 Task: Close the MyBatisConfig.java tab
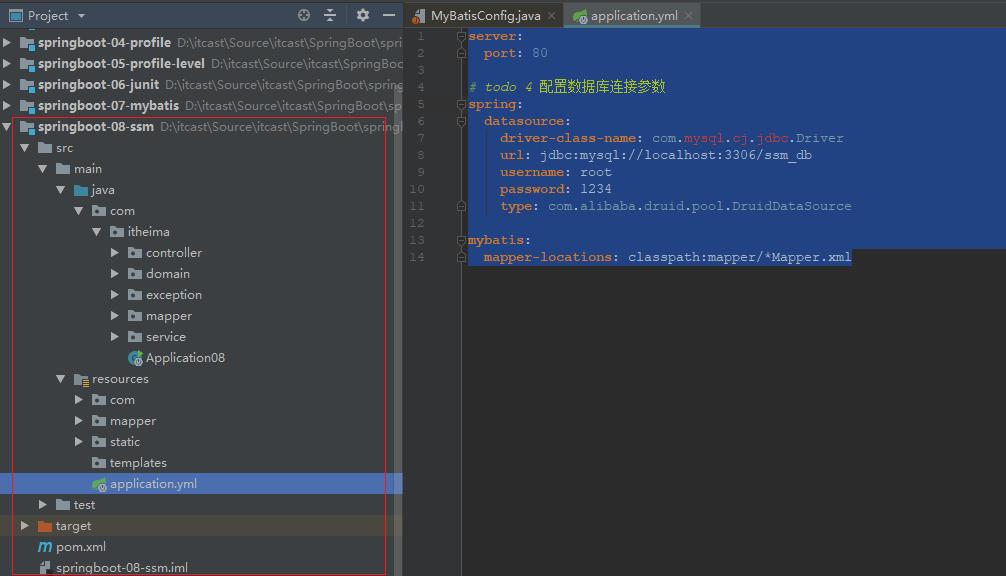553,16
